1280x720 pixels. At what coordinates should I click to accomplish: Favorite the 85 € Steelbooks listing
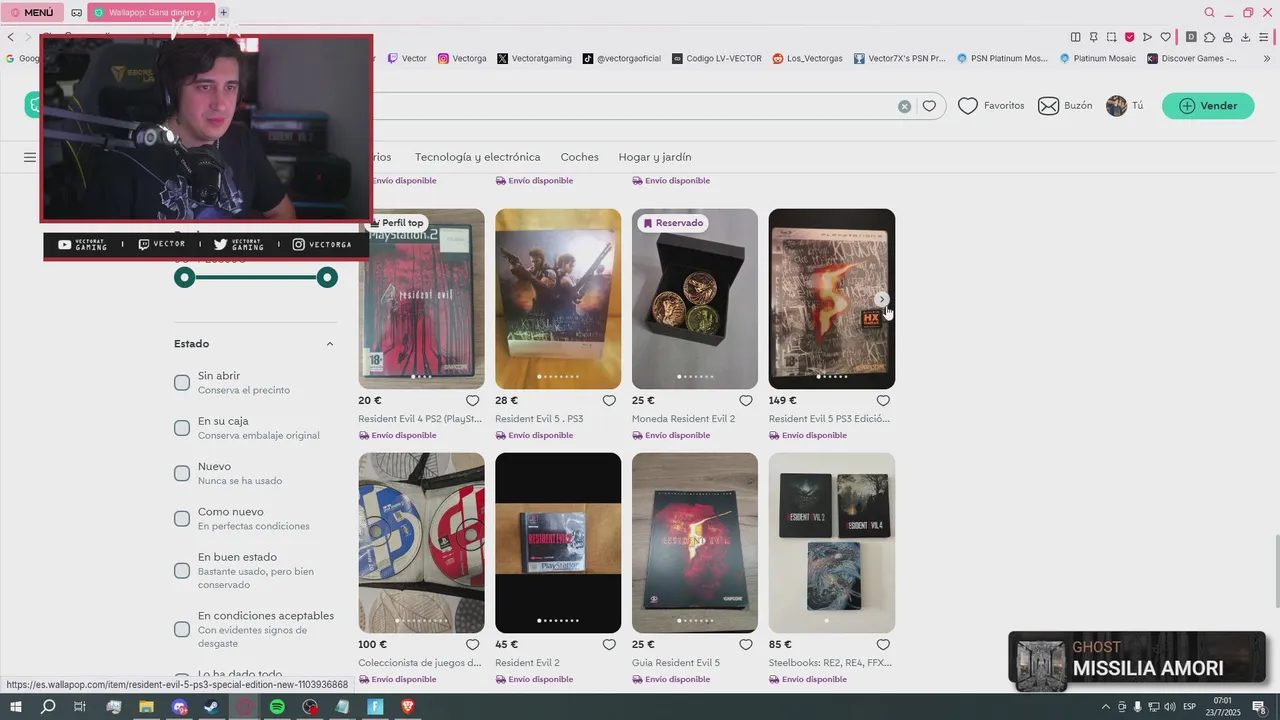coord(883,645)
